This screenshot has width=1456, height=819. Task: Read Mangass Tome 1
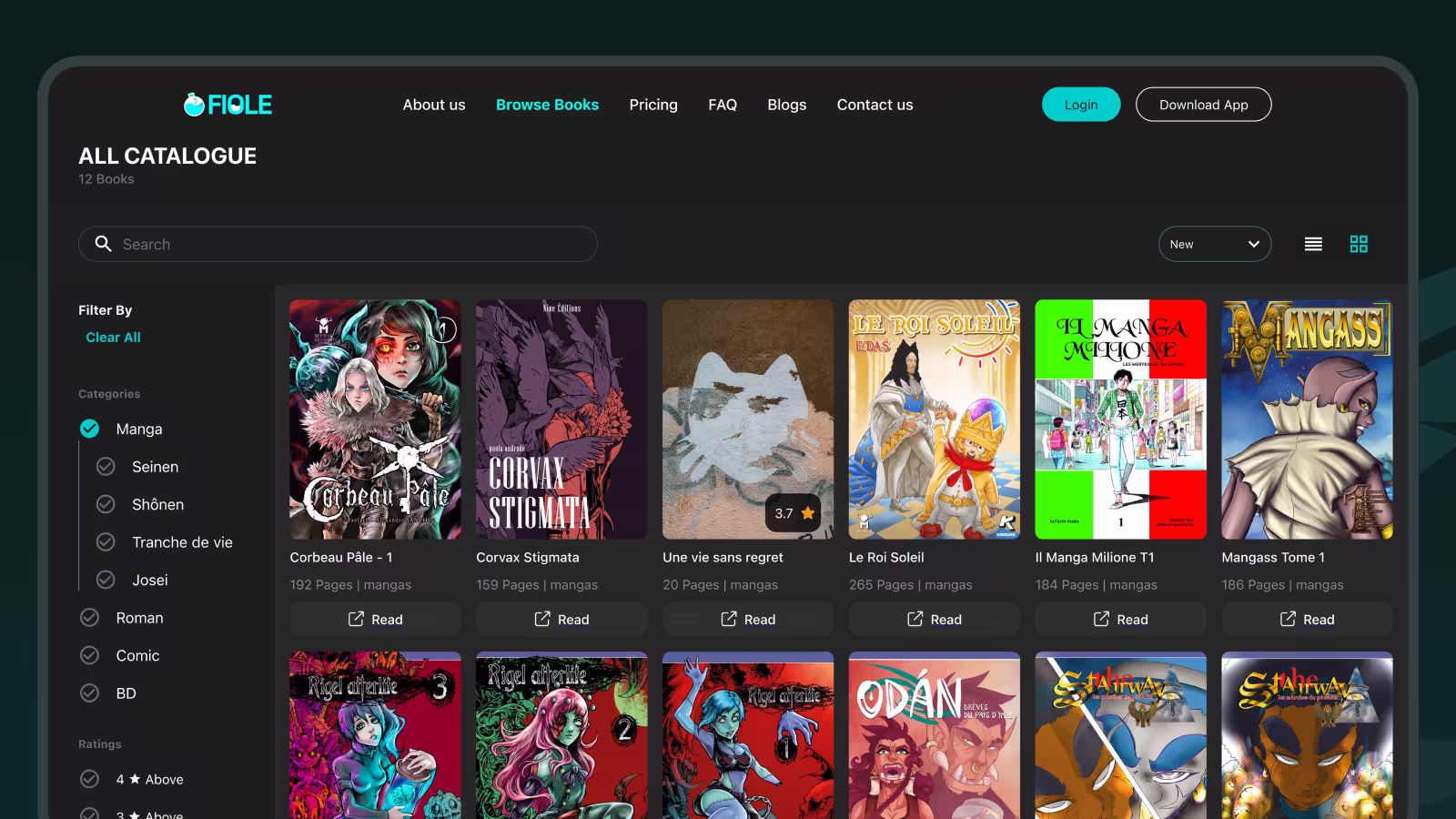coord(1307,619)
